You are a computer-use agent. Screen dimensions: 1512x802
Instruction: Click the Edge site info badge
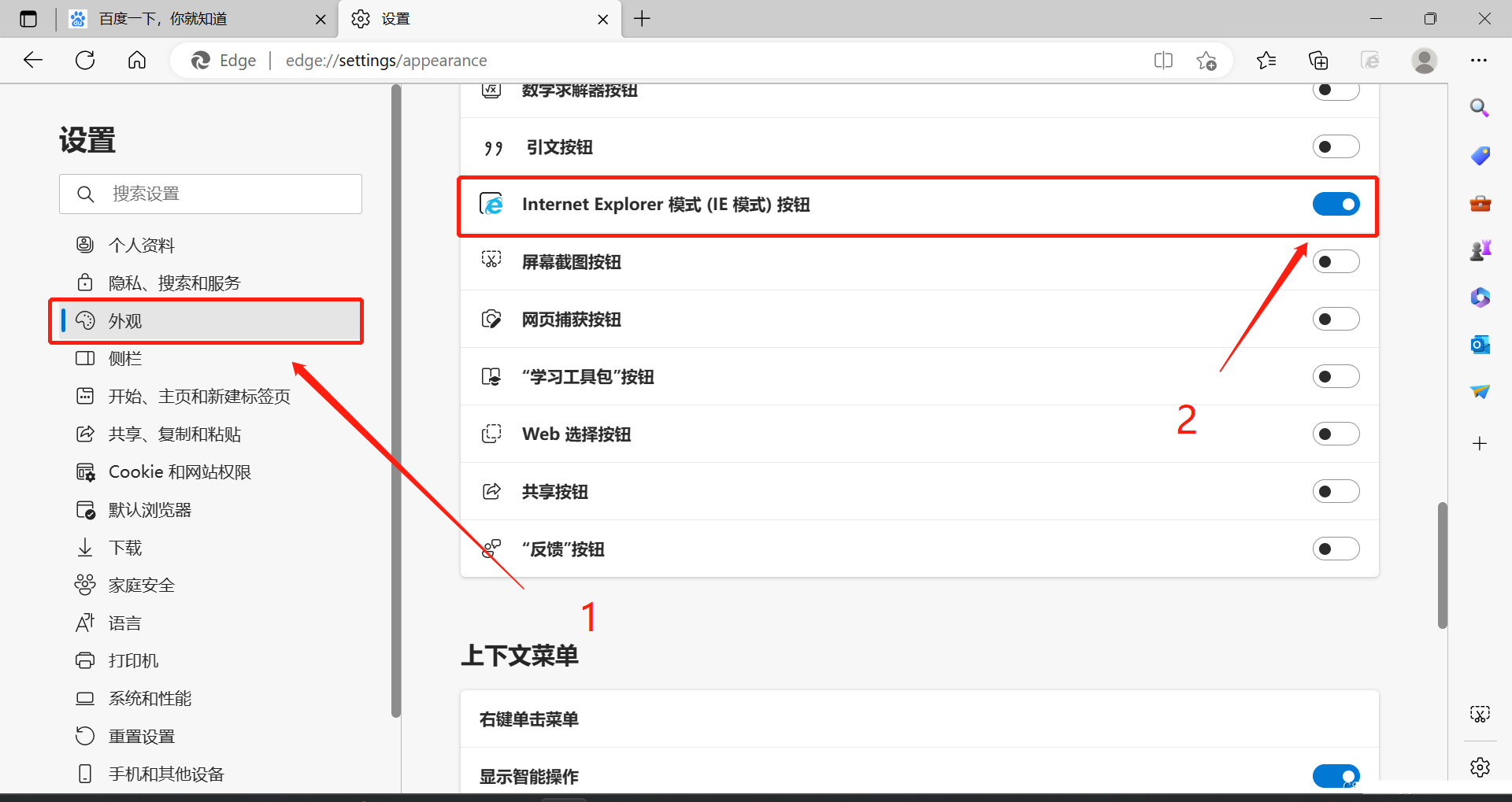224,61
